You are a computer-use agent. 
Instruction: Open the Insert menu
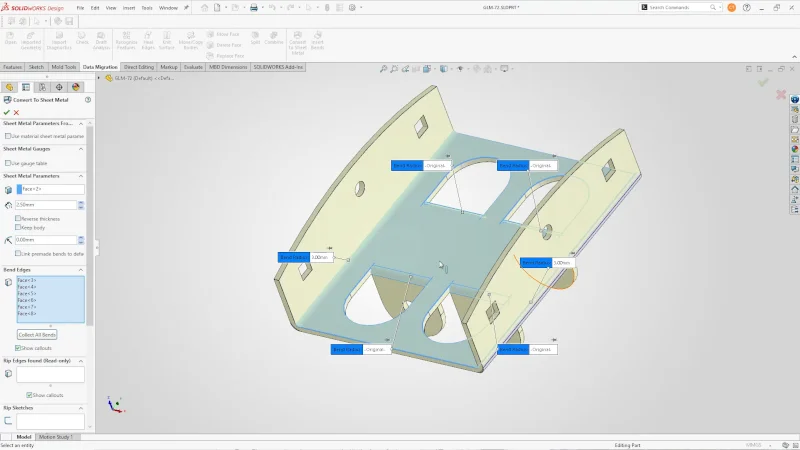129,8
